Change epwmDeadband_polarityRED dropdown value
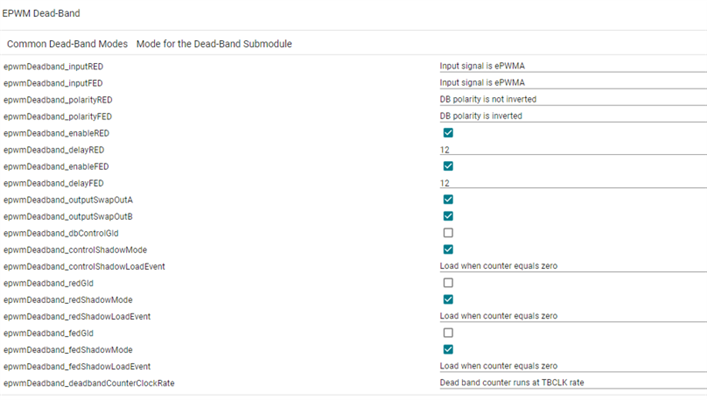 570,99
